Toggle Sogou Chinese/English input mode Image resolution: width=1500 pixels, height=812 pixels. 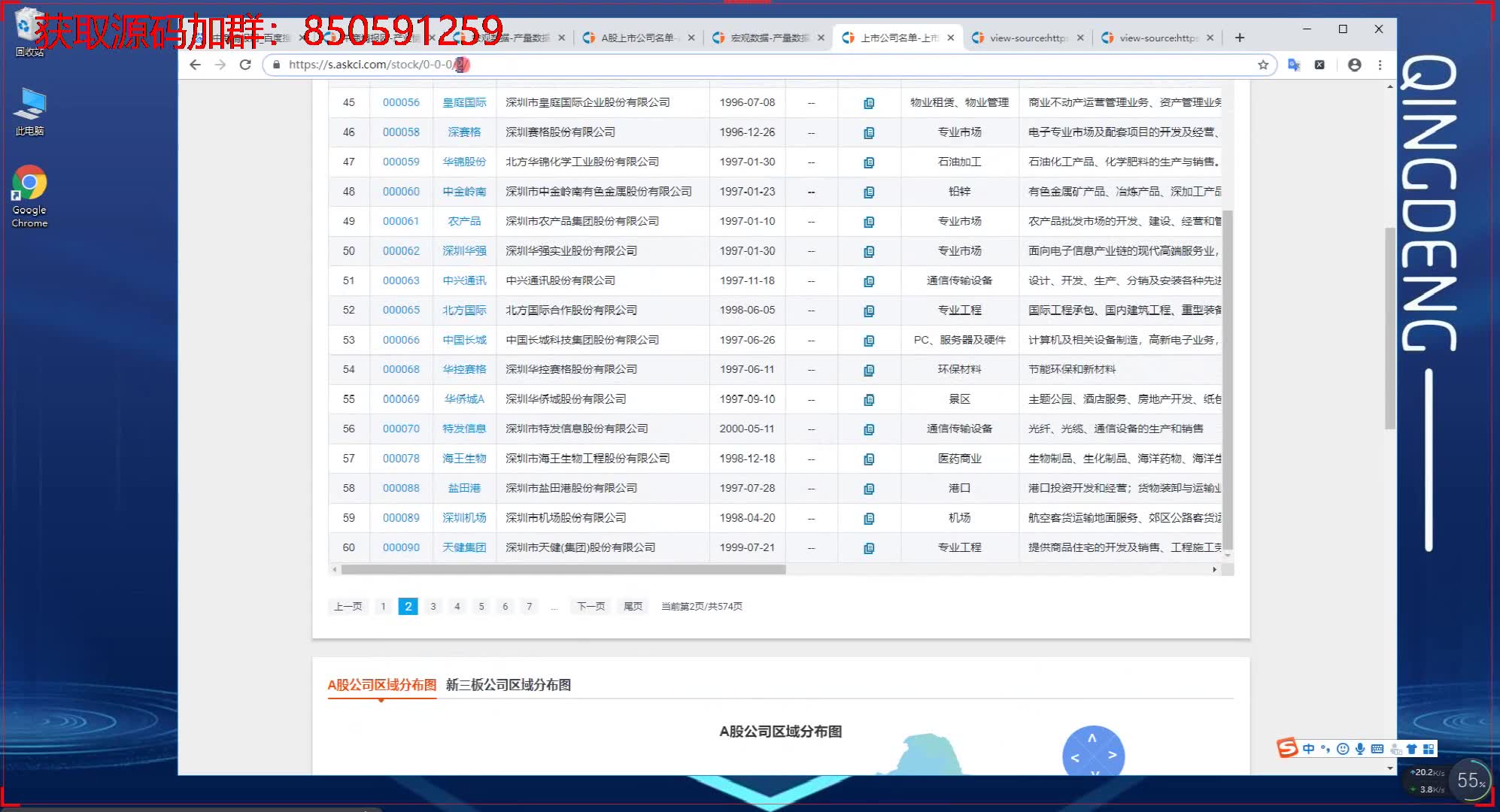(1308, 749)
